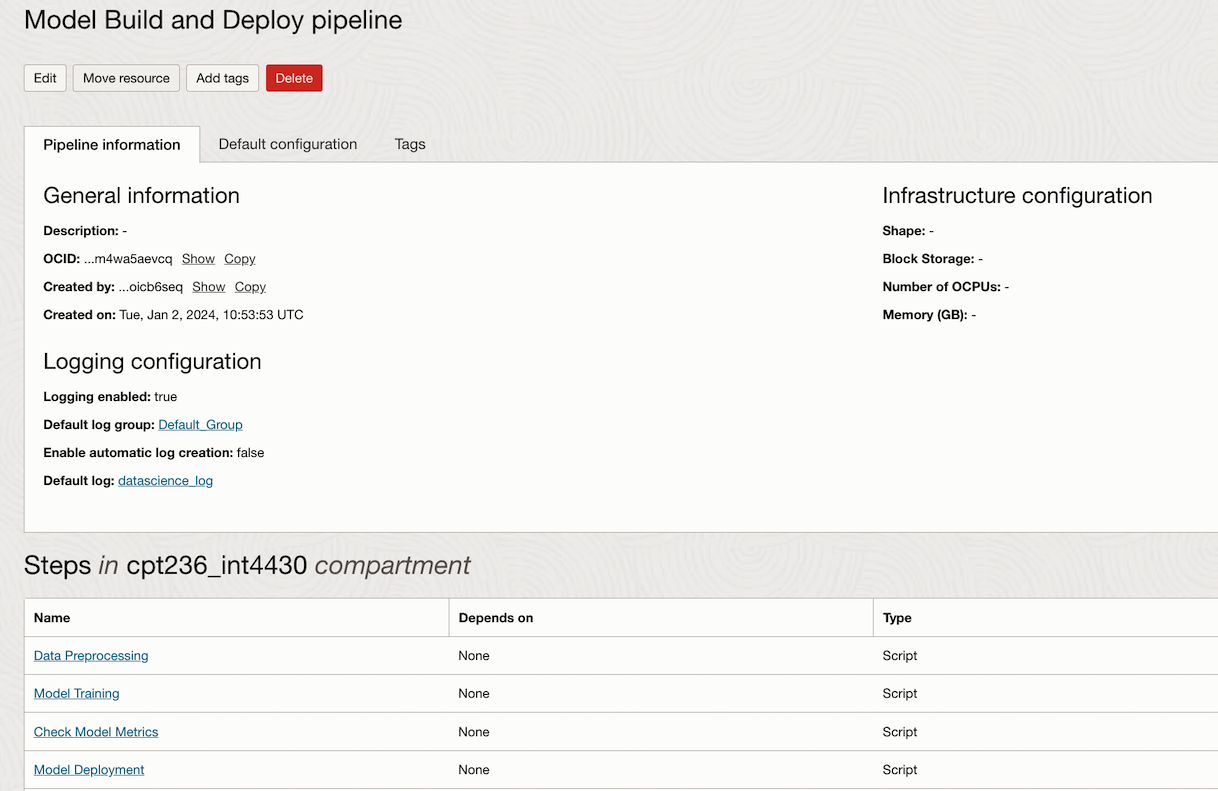
Task: Copy the Created by identifier
Action: (249, 286)
